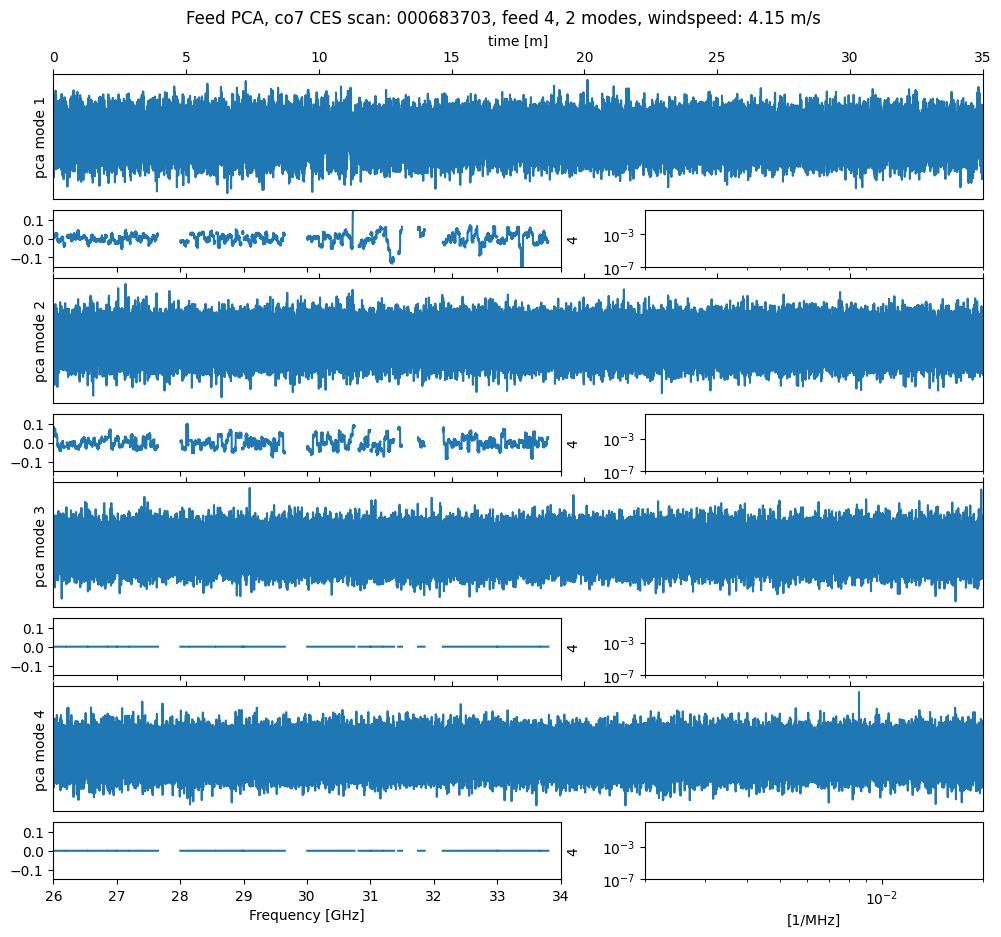Screen dimensions: 1001x937
Task: Click the 'time [m]' axis label
Action: pos(517,41)
